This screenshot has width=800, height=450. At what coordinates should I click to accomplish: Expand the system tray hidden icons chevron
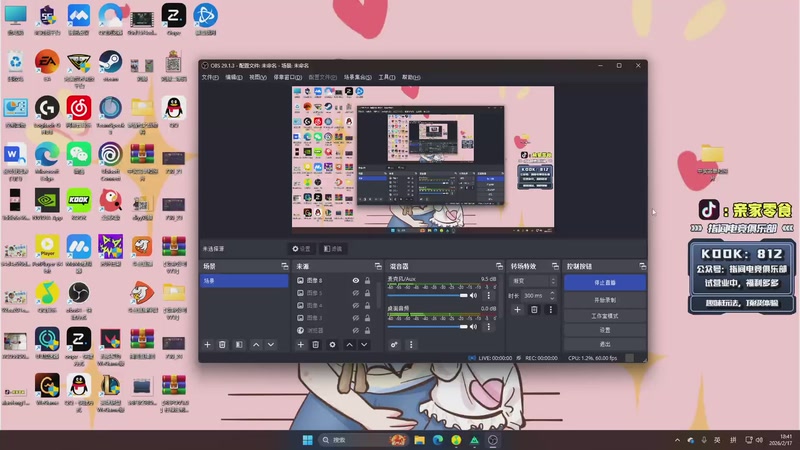tap(677, 440)
